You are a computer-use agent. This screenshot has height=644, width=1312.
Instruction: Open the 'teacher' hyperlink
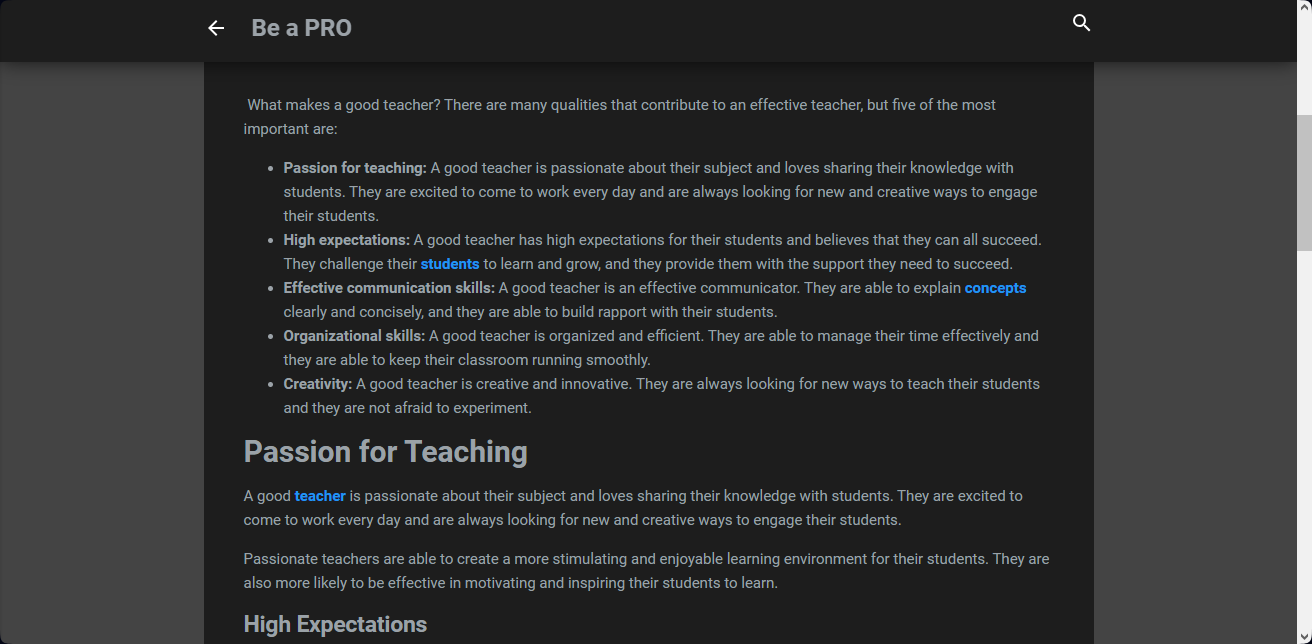coord(320,496)
